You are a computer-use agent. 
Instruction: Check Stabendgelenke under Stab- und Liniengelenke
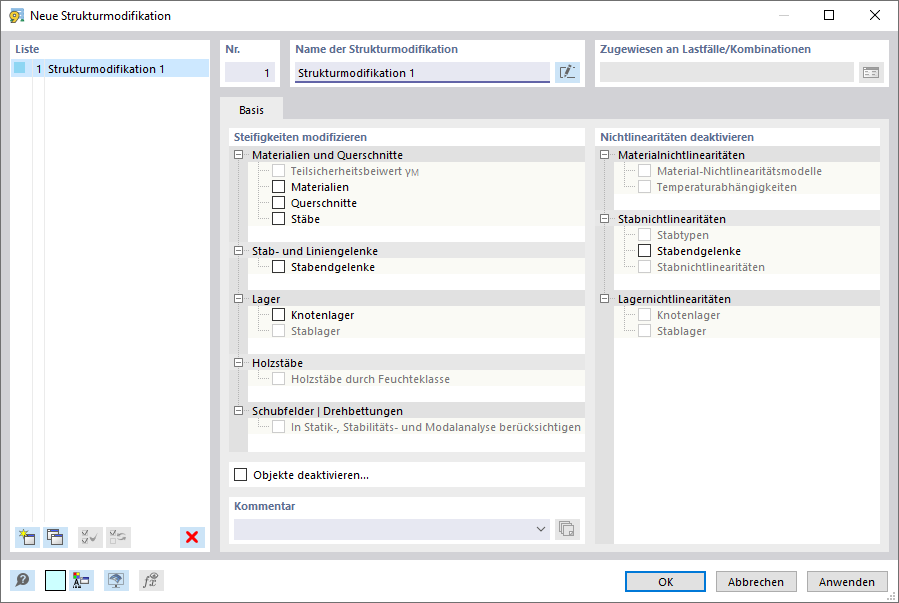279,267
